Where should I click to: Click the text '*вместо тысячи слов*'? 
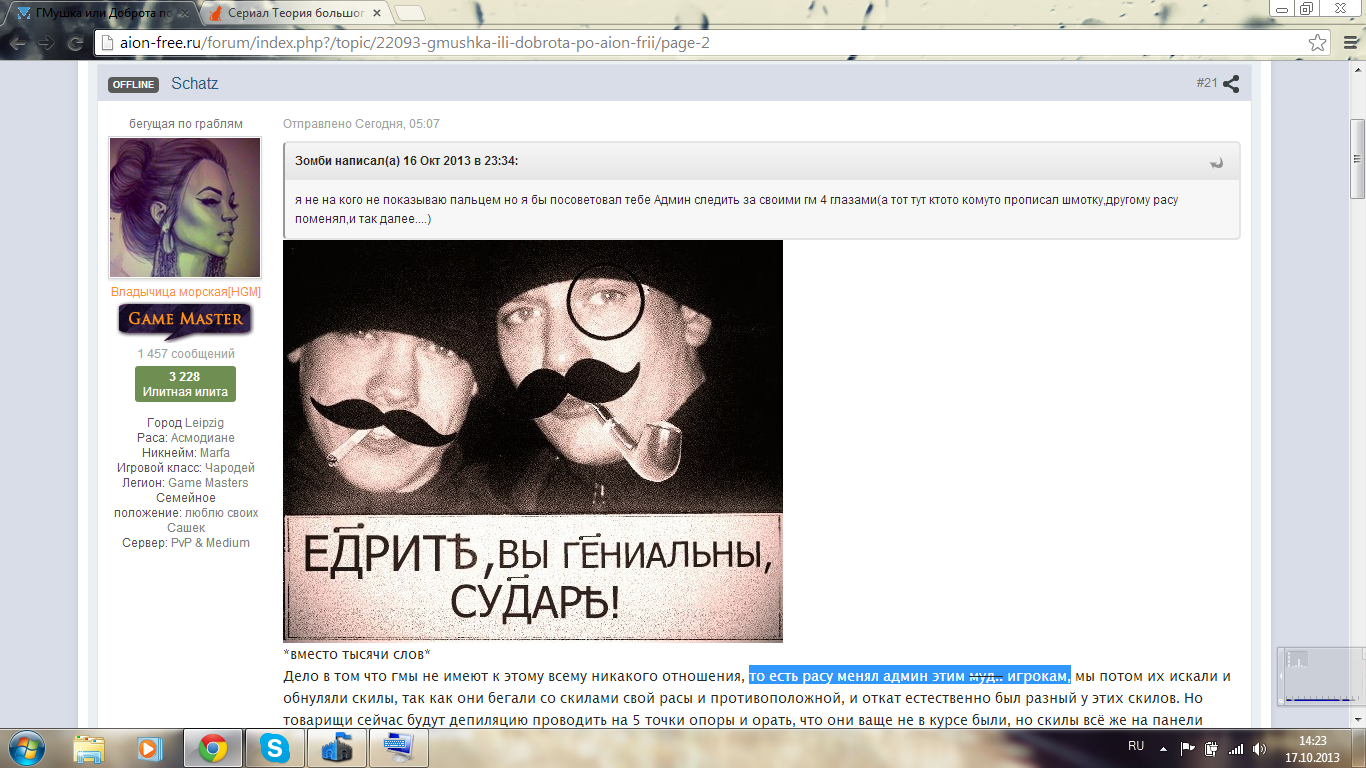pyautogui.click(x=357, y=655)
